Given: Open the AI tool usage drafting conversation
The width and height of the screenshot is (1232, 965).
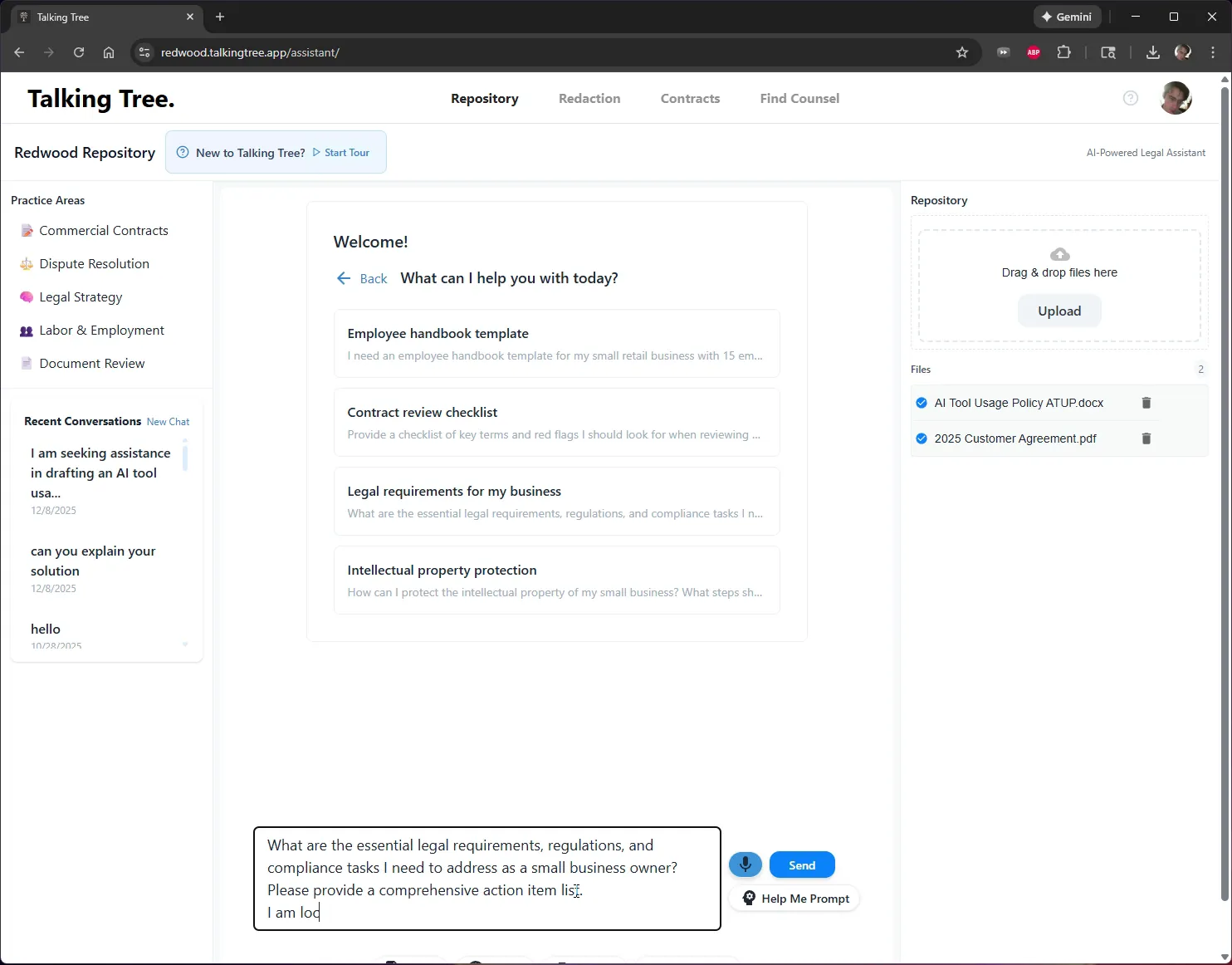Looking at the screenshot, I should (x=101, y=480).
